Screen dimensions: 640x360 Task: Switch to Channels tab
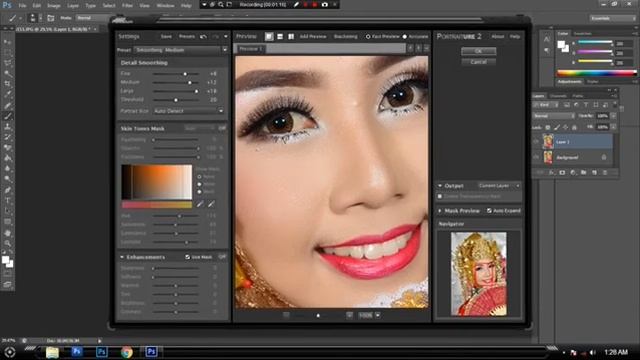click(558, 96)
